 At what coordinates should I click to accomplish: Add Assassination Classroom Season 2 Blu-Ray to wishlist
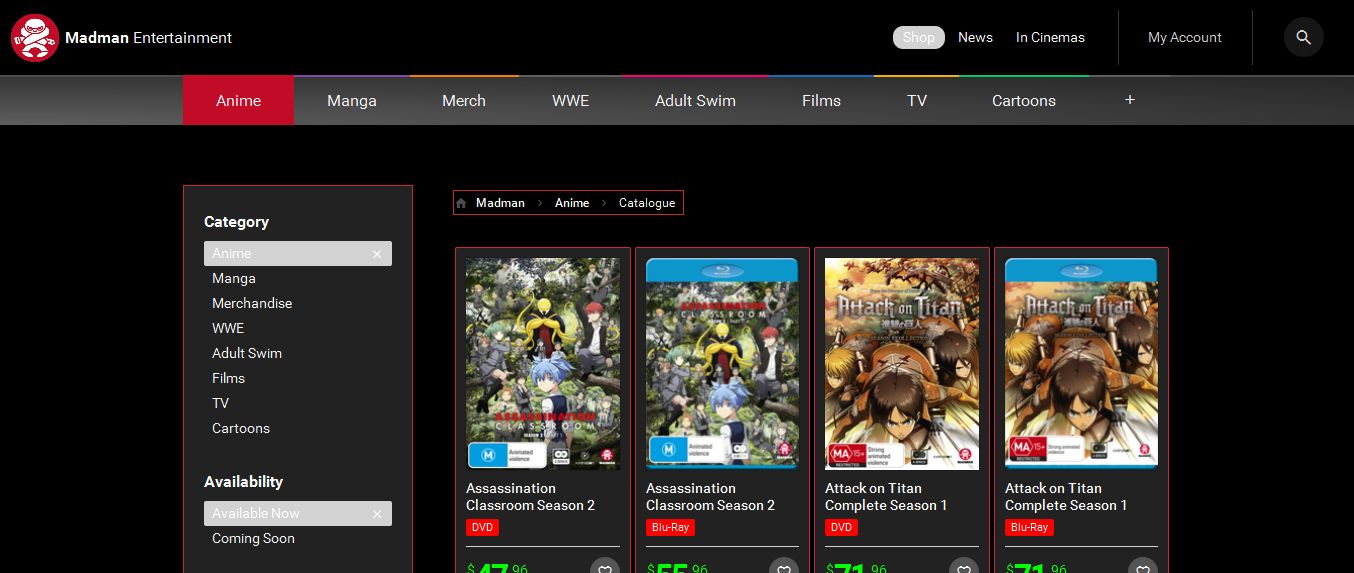[784, 567]
